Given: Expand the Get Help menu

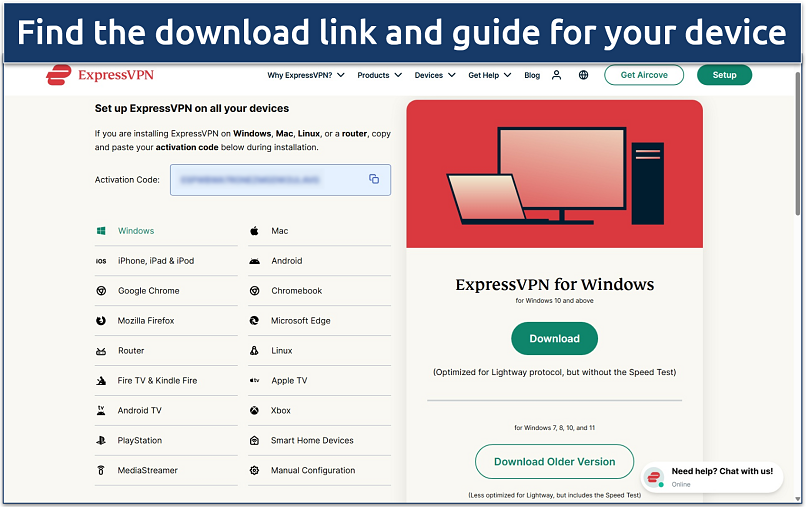Looking at the screenshot, I should point(489,75).
